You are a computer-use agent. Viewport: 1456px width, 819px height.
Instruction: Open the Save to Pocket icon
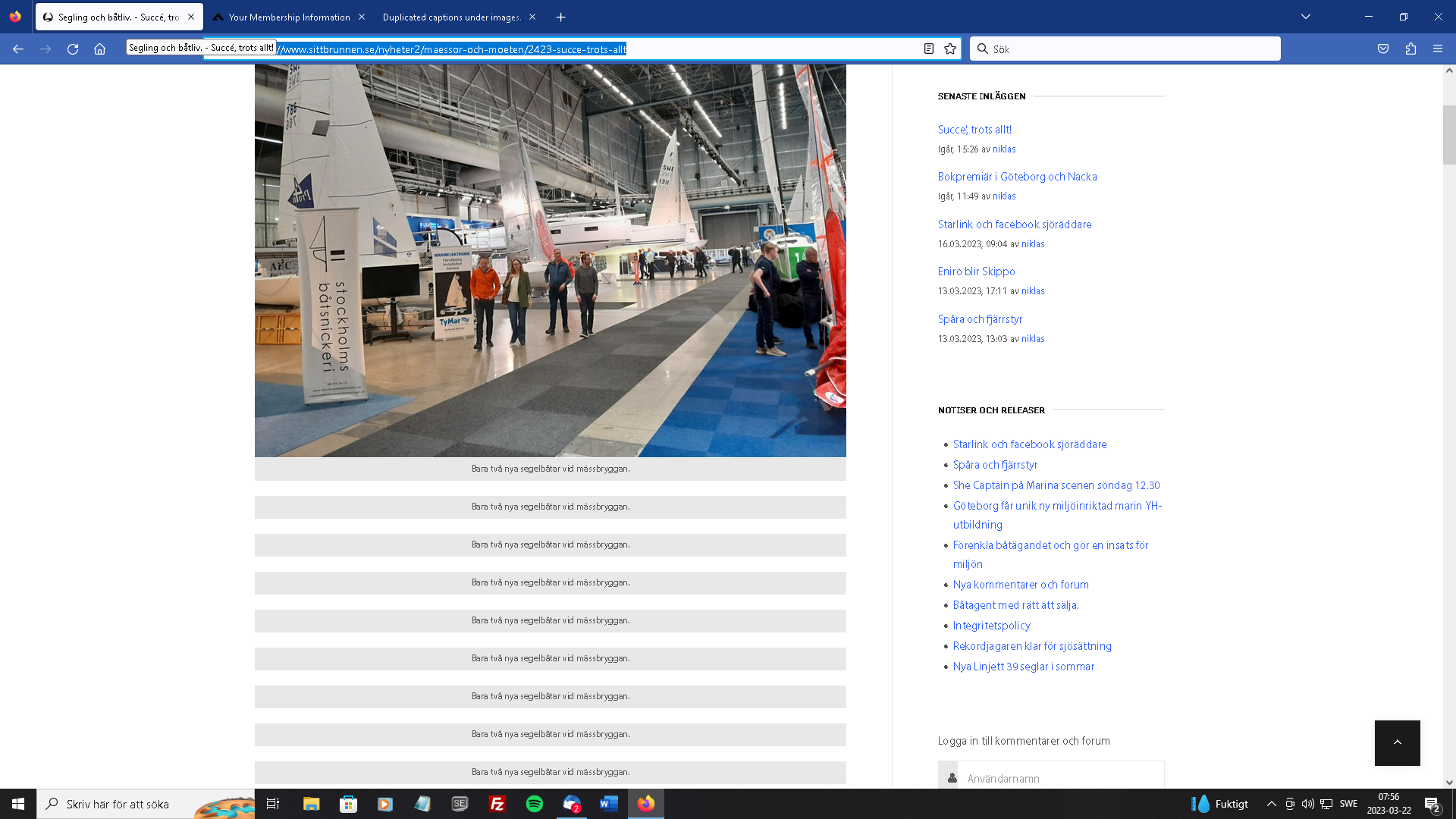point(1383,49)
